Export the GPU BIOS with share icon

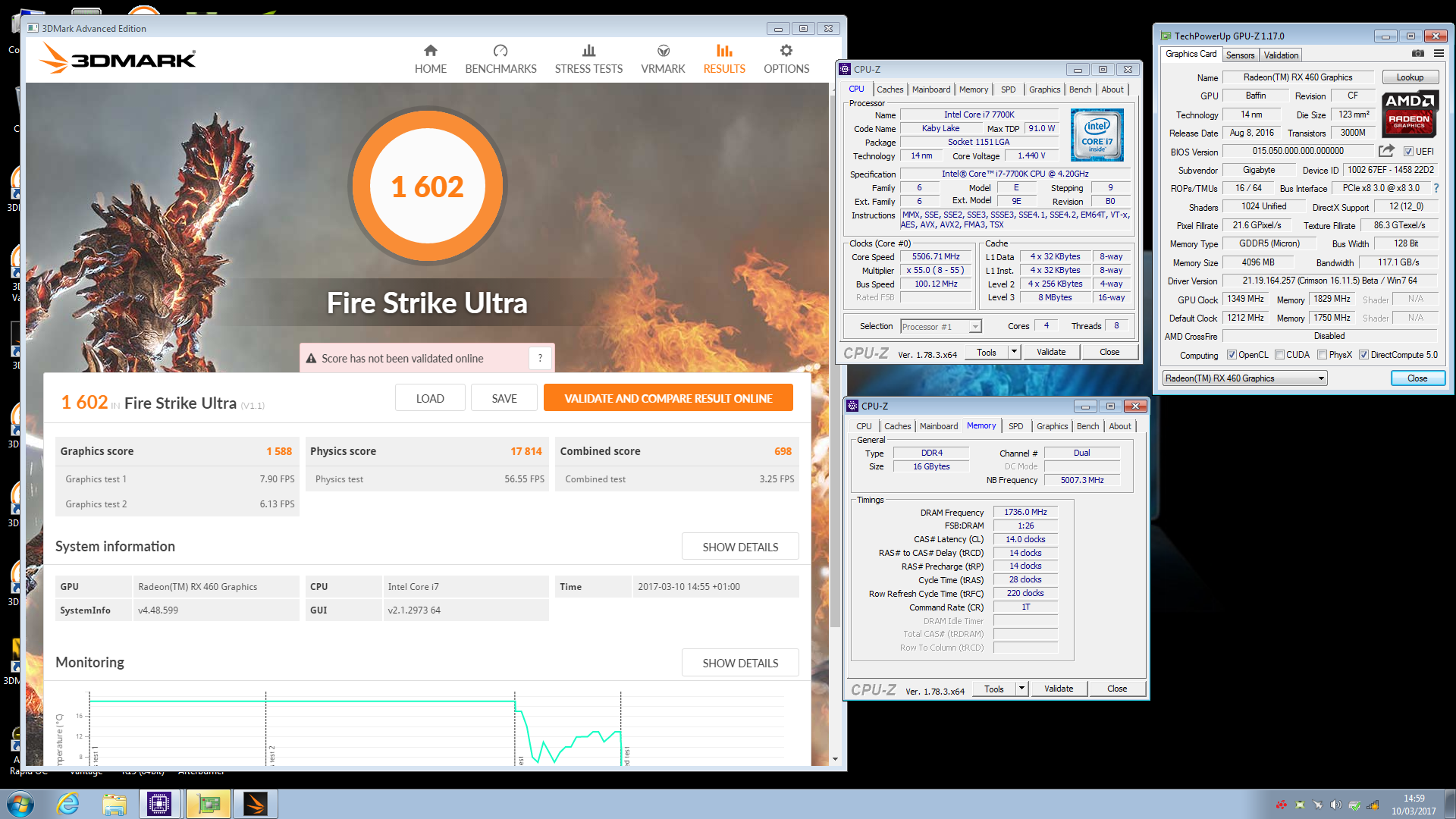(1386, 151)
